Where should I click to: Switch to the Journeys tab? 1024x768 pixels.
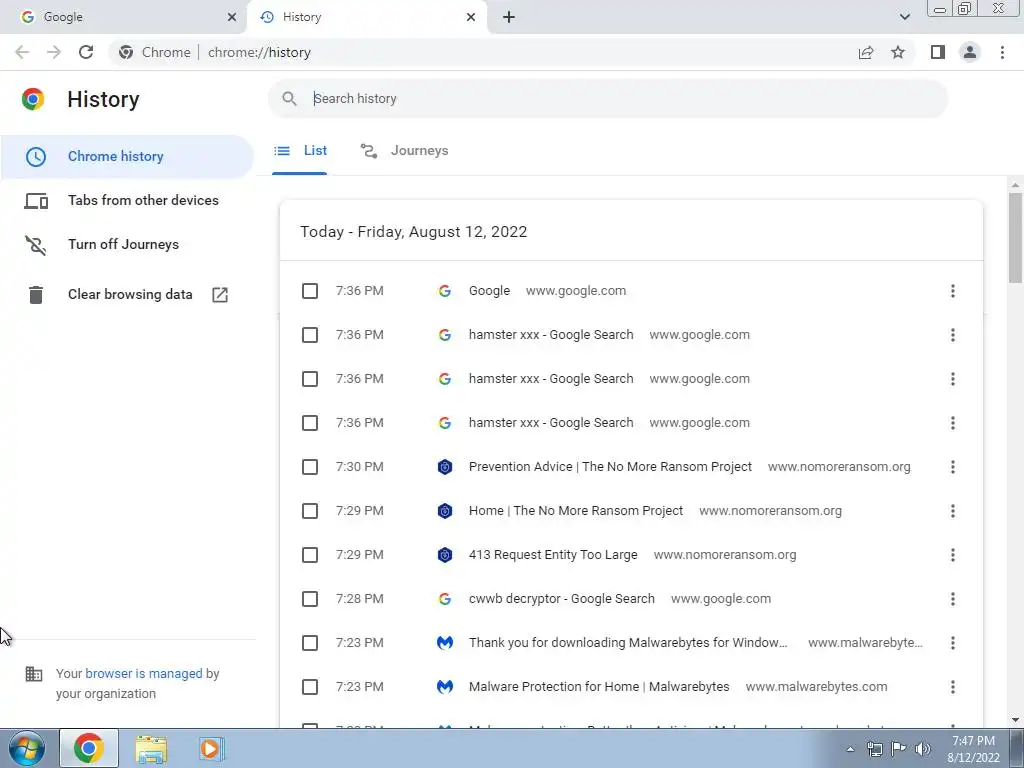pos(404,151)
